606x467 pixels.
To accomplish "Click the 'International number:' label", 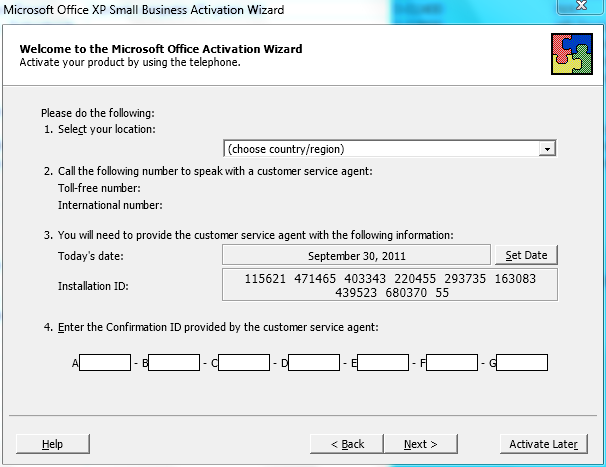I will (110, 205).
